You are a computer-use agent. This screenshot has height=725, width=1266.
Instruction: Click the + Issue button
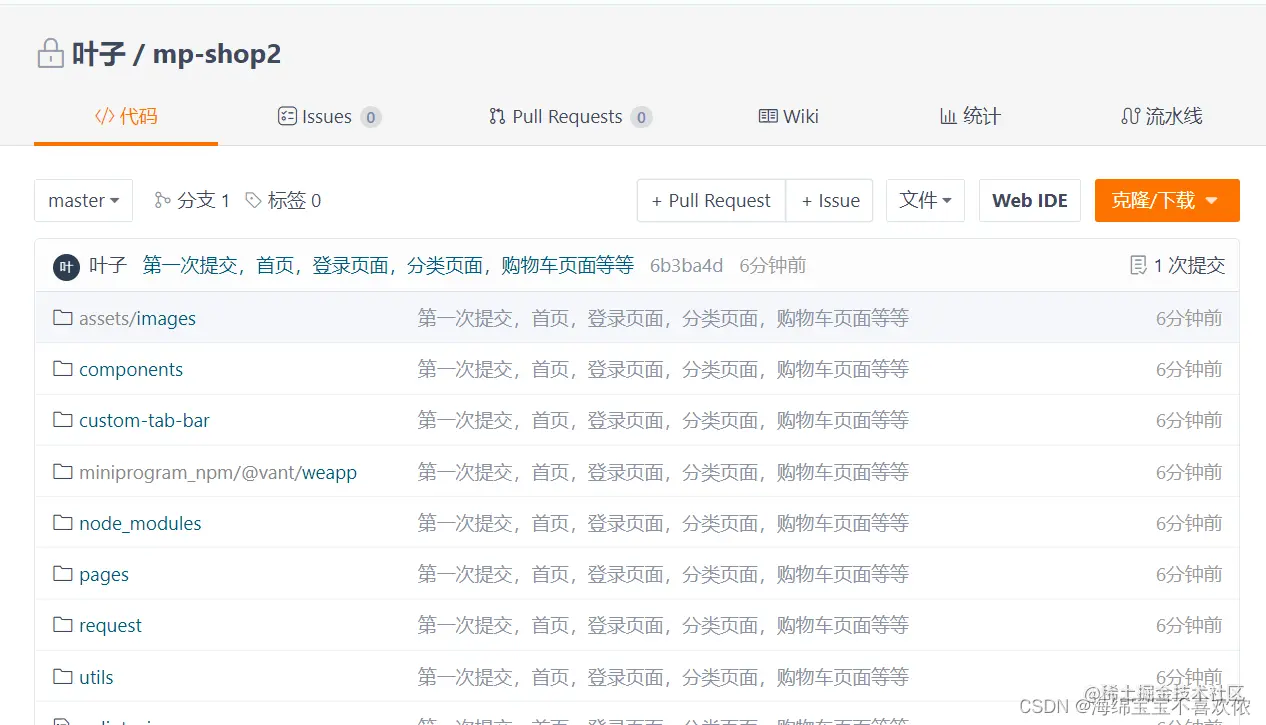[x=830, y=200]
